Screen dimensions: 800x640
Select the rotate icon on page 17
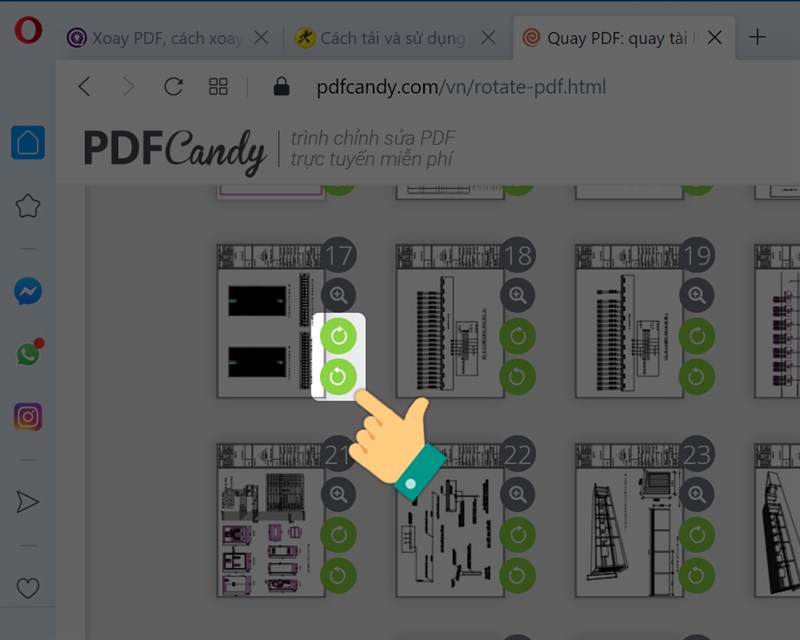[x=341, y=335]
